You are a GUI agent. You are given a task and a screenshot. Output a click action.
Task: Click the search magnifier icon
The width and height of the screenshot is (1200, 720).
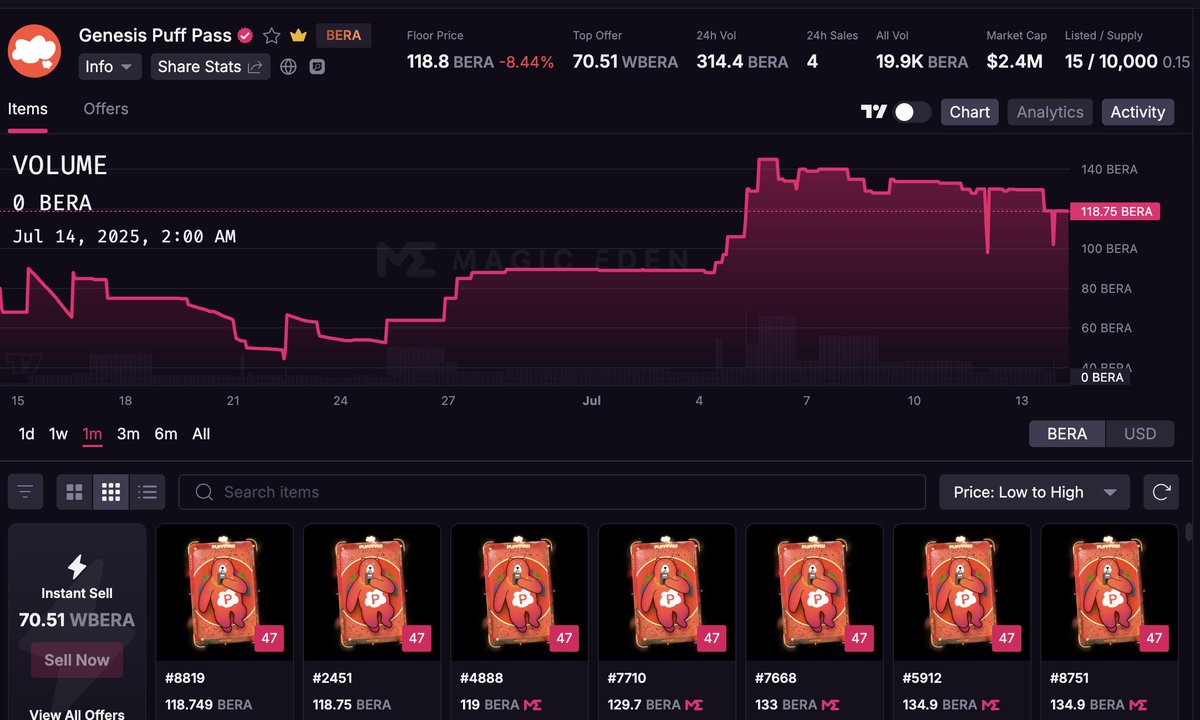[x=204, y=492]
